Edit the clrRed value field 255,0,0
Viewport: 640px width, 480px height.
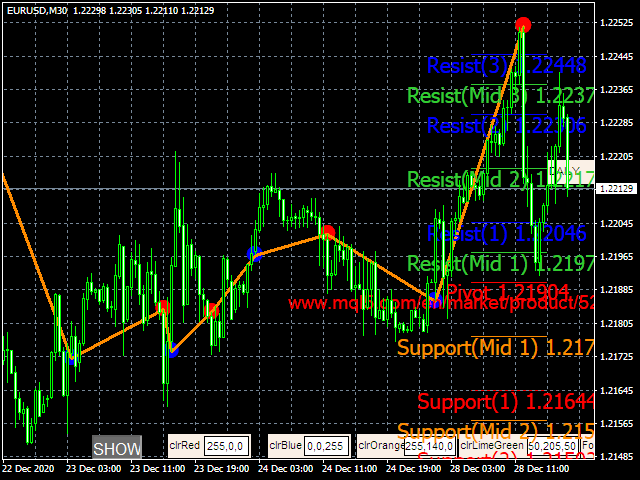click(227, 446)
